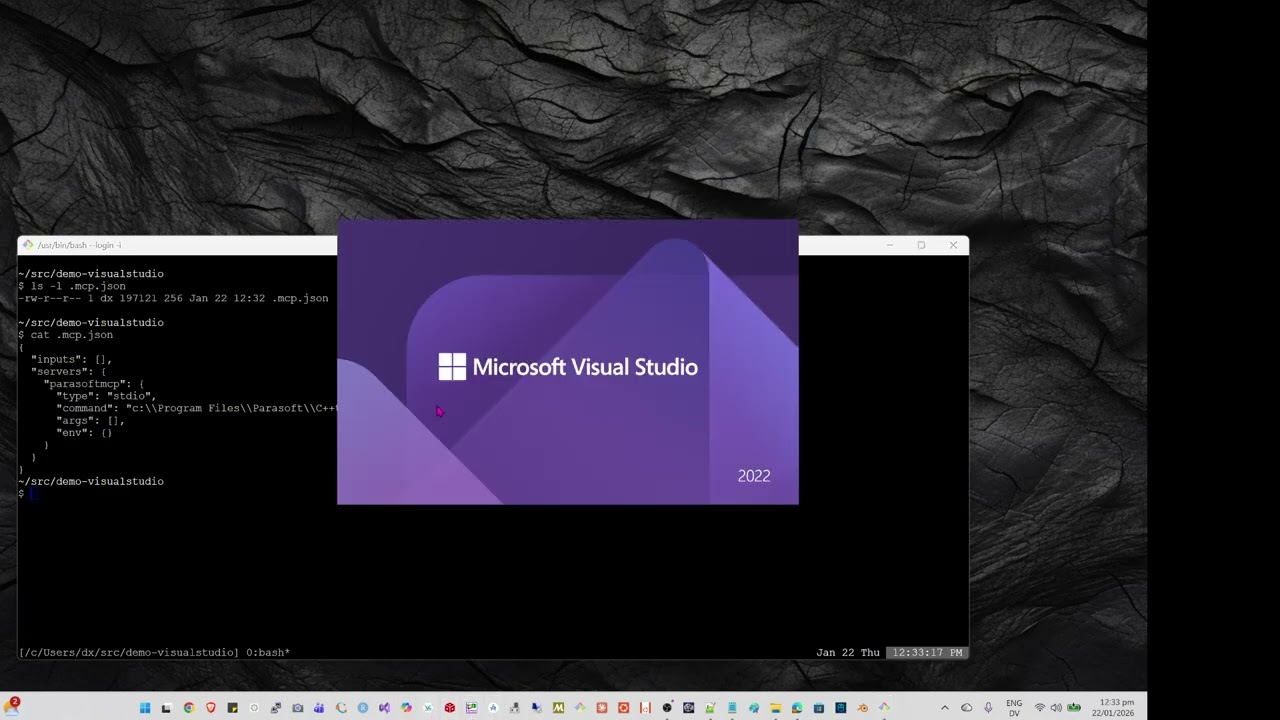
Task: Close the bash terminal window
Action: 953,245
